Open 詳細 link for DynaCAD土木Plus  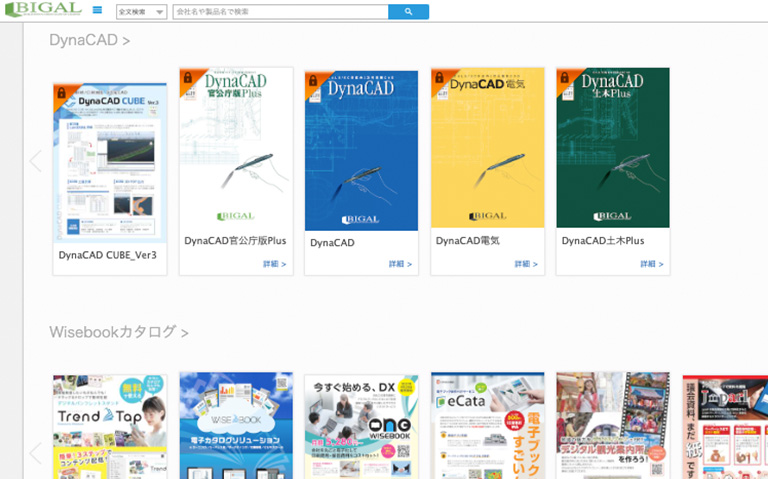[652, 264]
